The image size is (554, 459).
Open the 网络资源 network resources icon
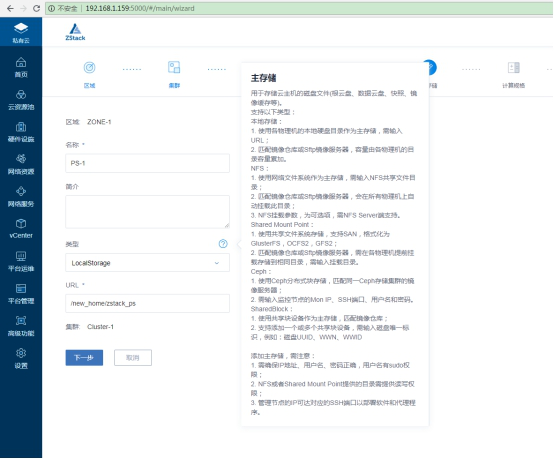point(21,159)
